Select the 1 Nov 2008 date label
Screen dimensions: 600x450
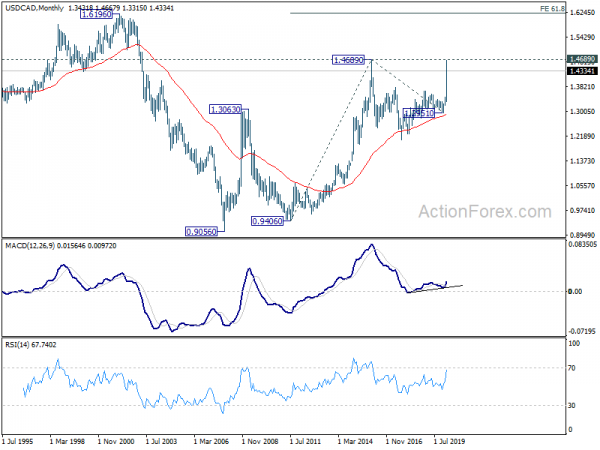point(259,442)
